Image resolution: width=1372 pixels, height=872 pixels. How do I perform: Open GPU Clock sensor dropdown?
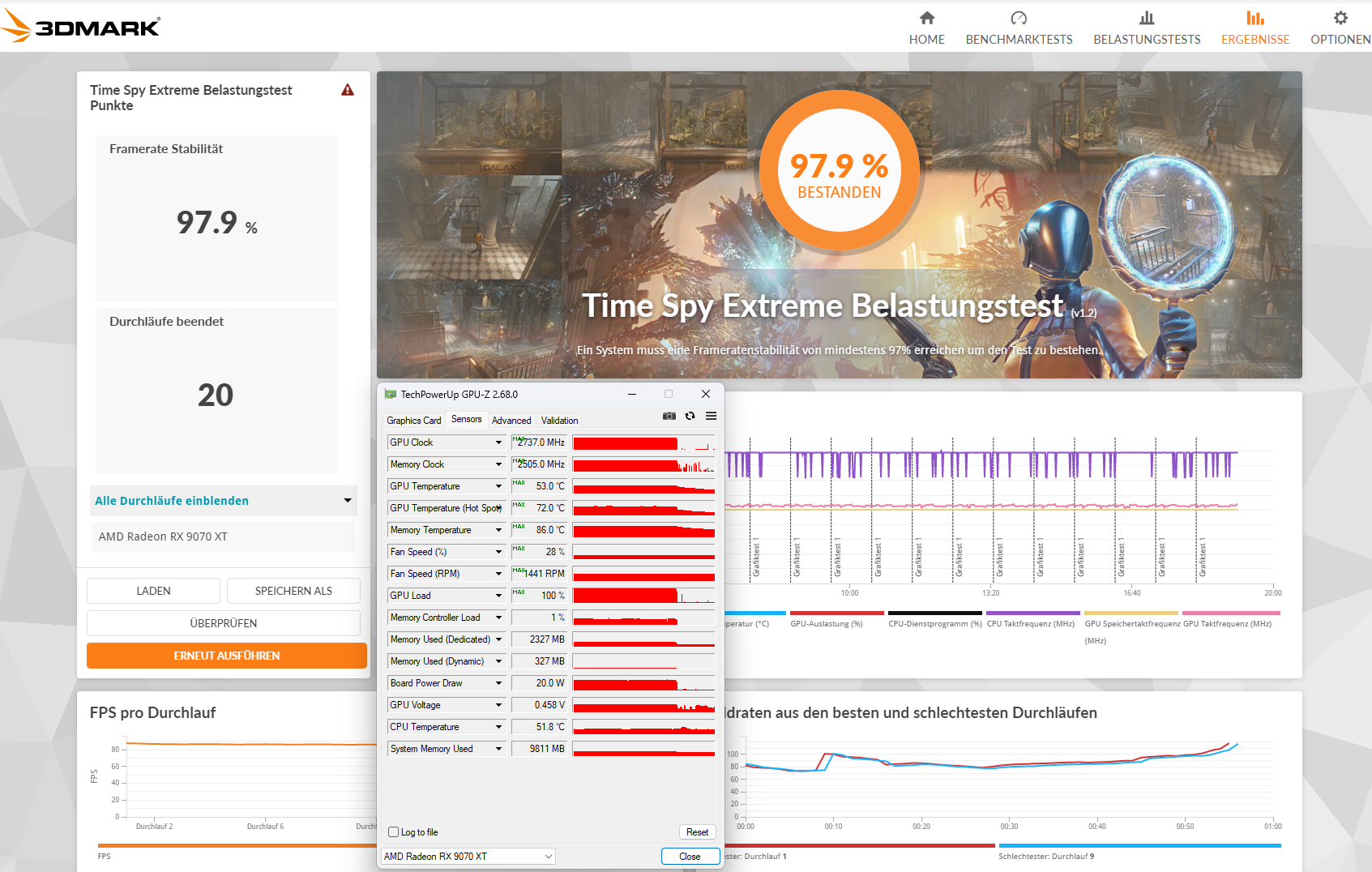pos(498,442)
